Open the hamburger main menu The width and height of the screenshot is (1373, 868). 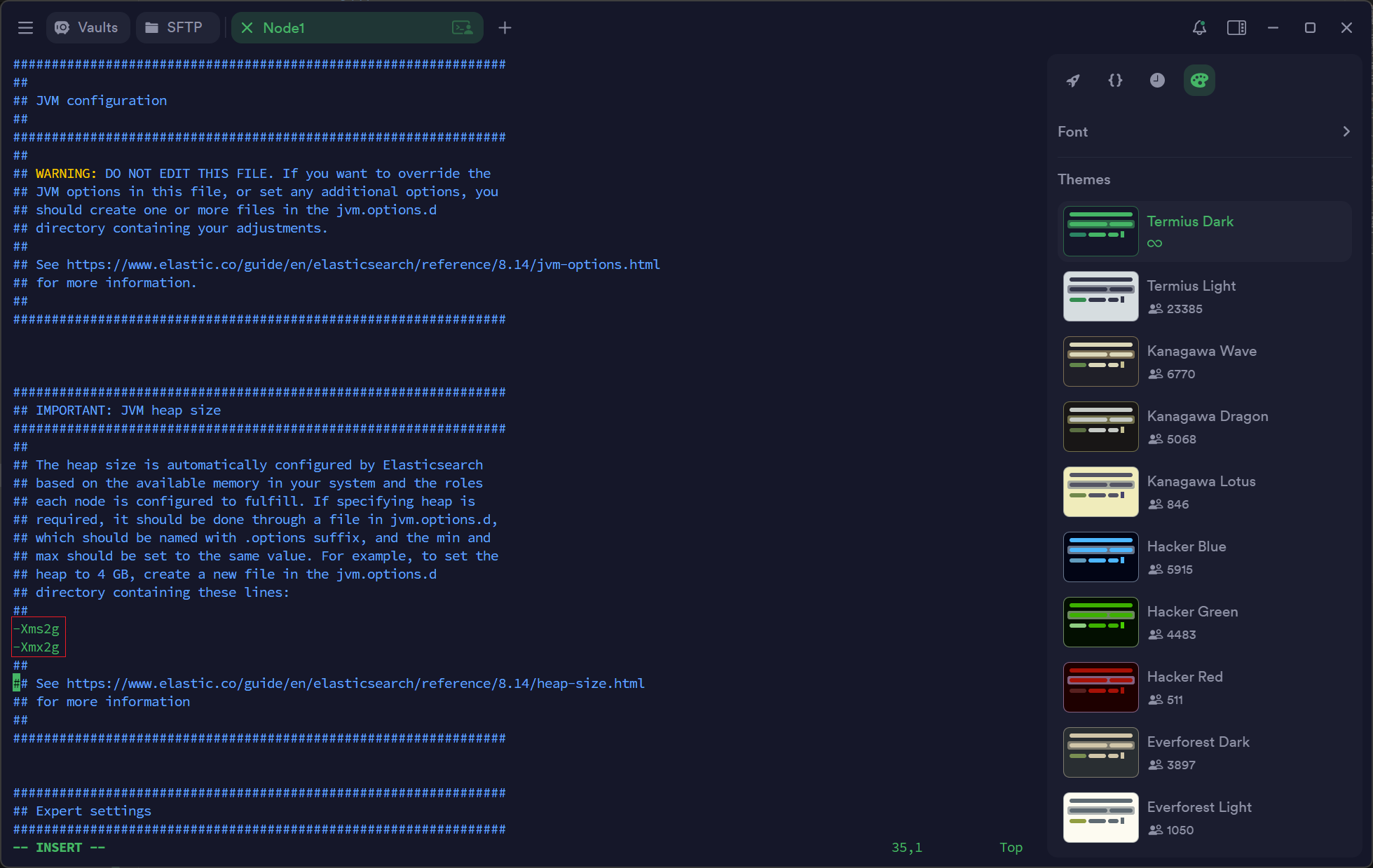pyautogui.click(x=26, y=28)
